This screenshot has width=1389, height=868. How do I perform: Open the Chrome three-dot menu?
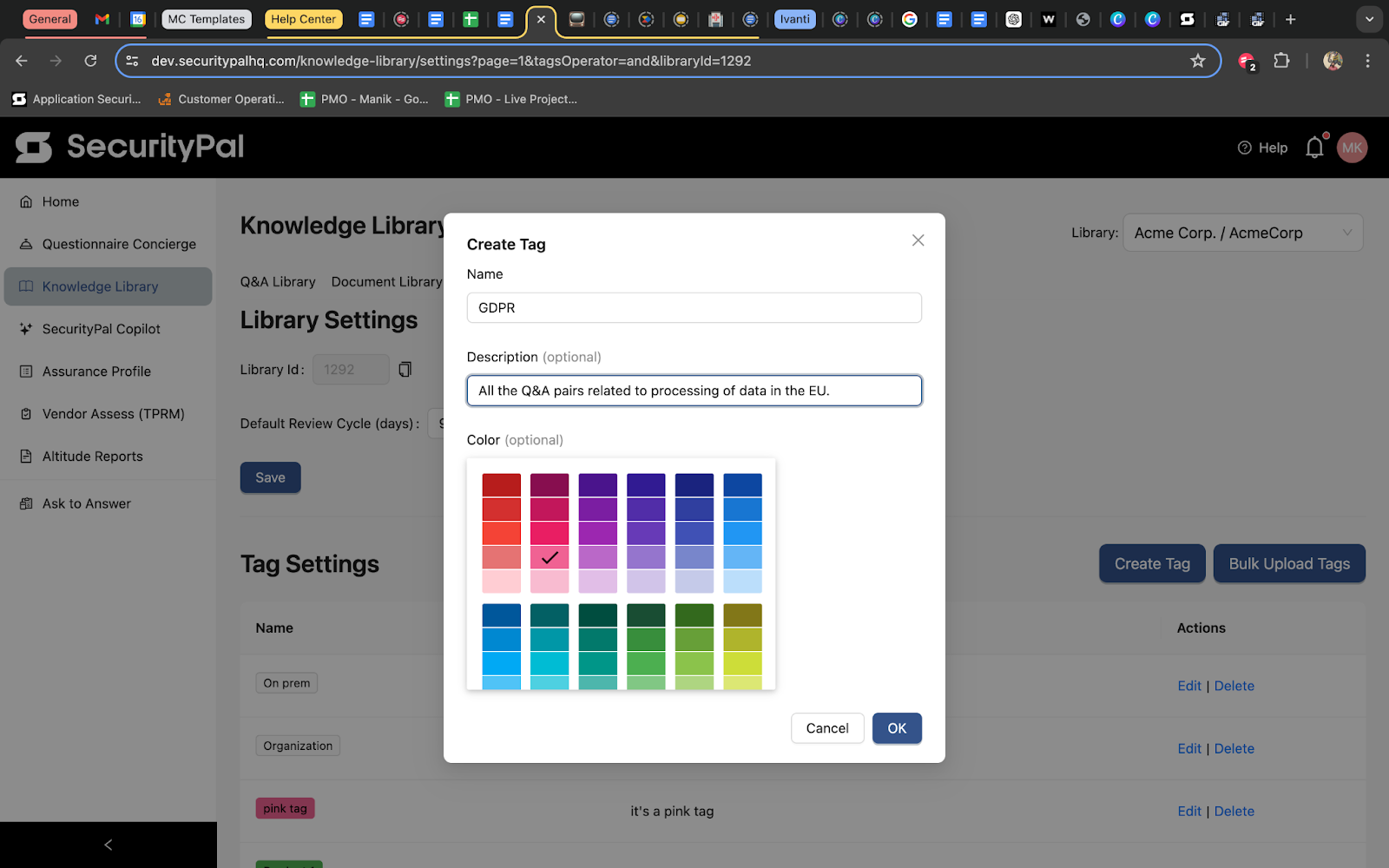pyautogui.click(x=1367, y=61)
